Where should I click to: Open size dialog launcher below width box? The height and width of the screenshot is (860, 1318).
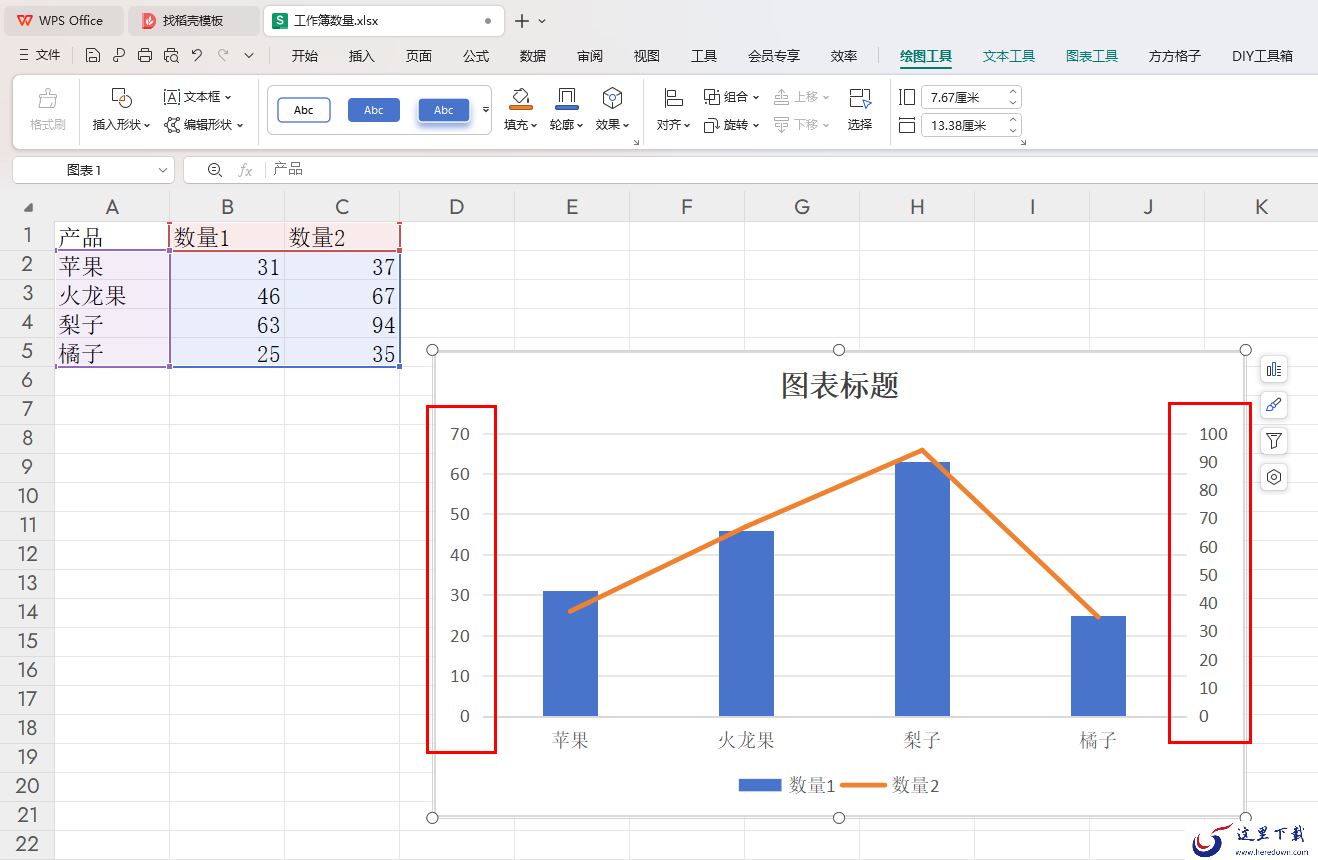pos(1022,144)
